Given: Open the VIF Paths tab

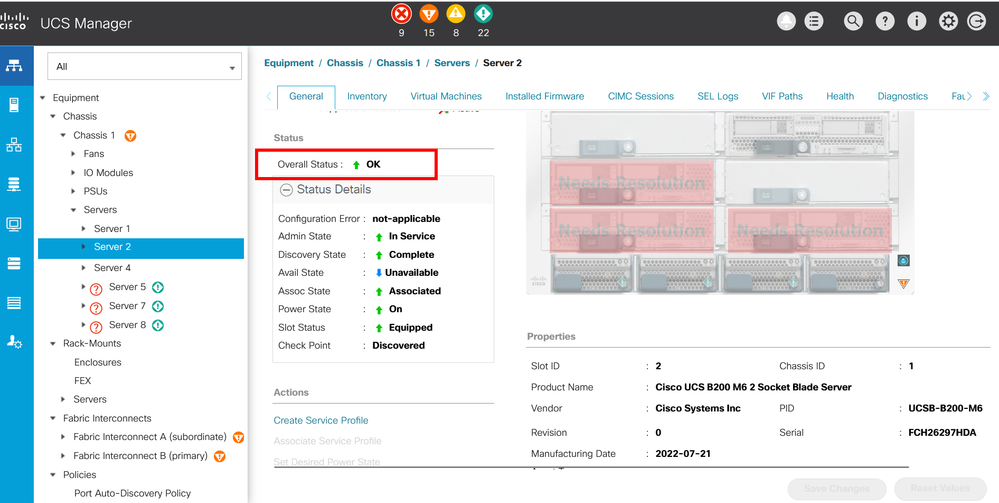Looking at the screenshot, I should [x=782, y=96].
